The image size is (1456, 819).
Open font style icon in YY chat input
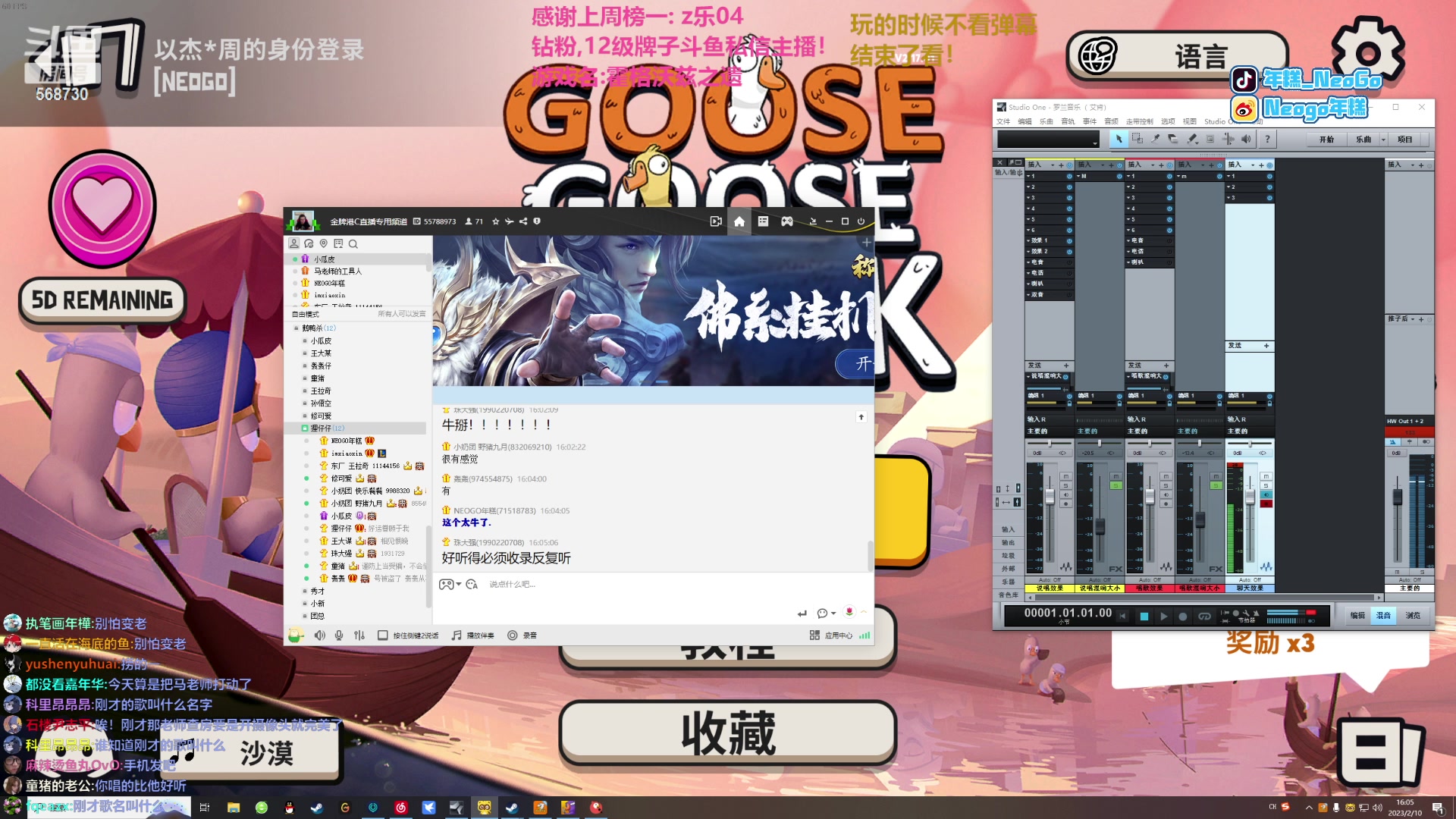click(472, 585)
